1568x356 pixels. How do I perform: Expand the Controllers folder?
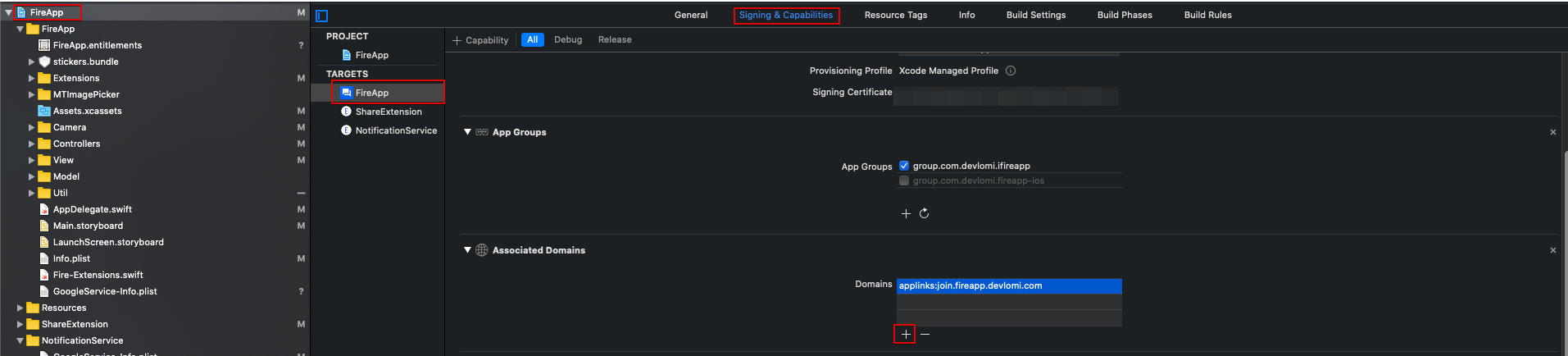[x=32, y=144]
